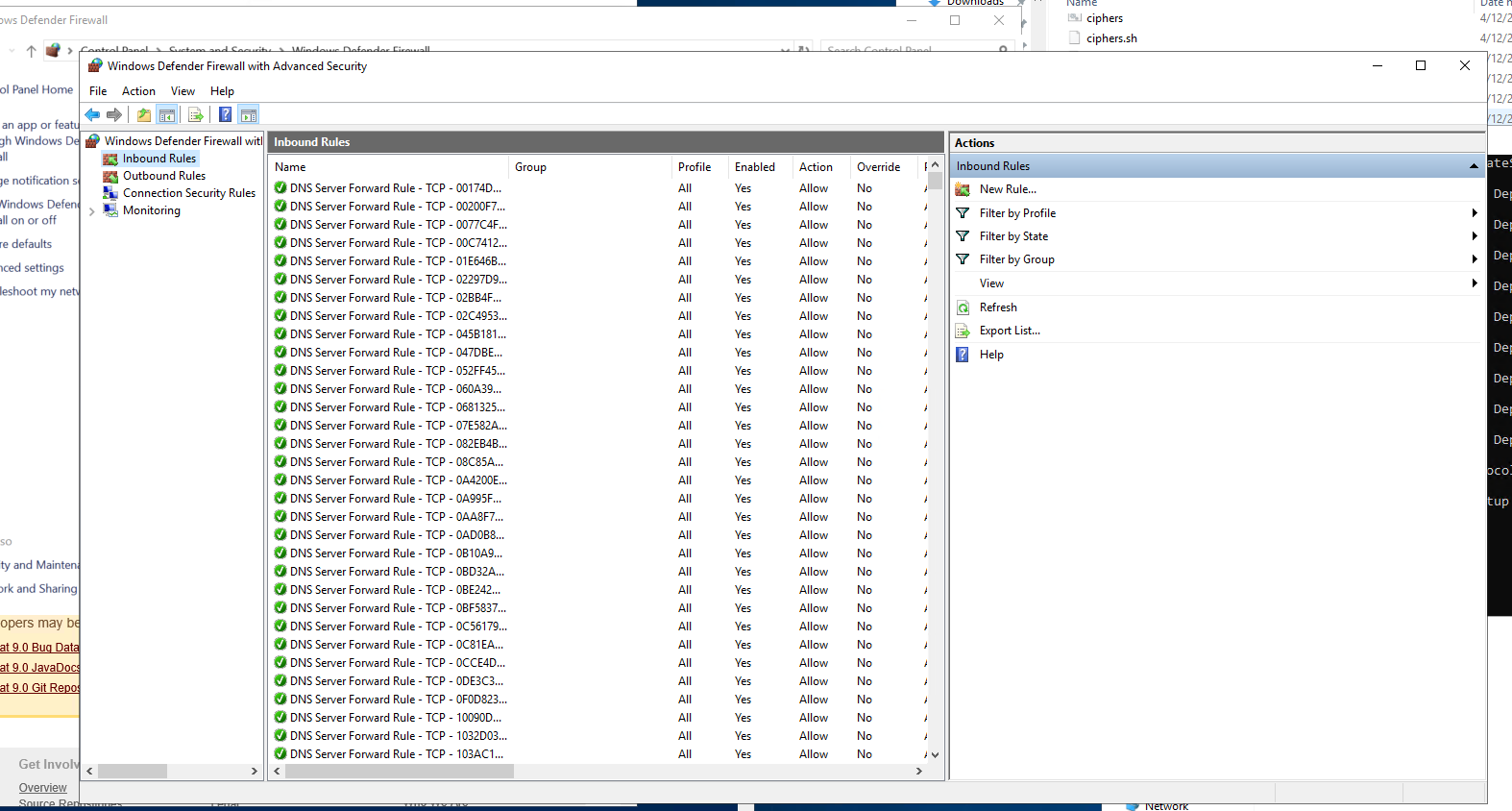Select rule DNS Server Forward Rule - TCP - 02BB4F
Screen dimensions: 1512x811
(395, 298)
